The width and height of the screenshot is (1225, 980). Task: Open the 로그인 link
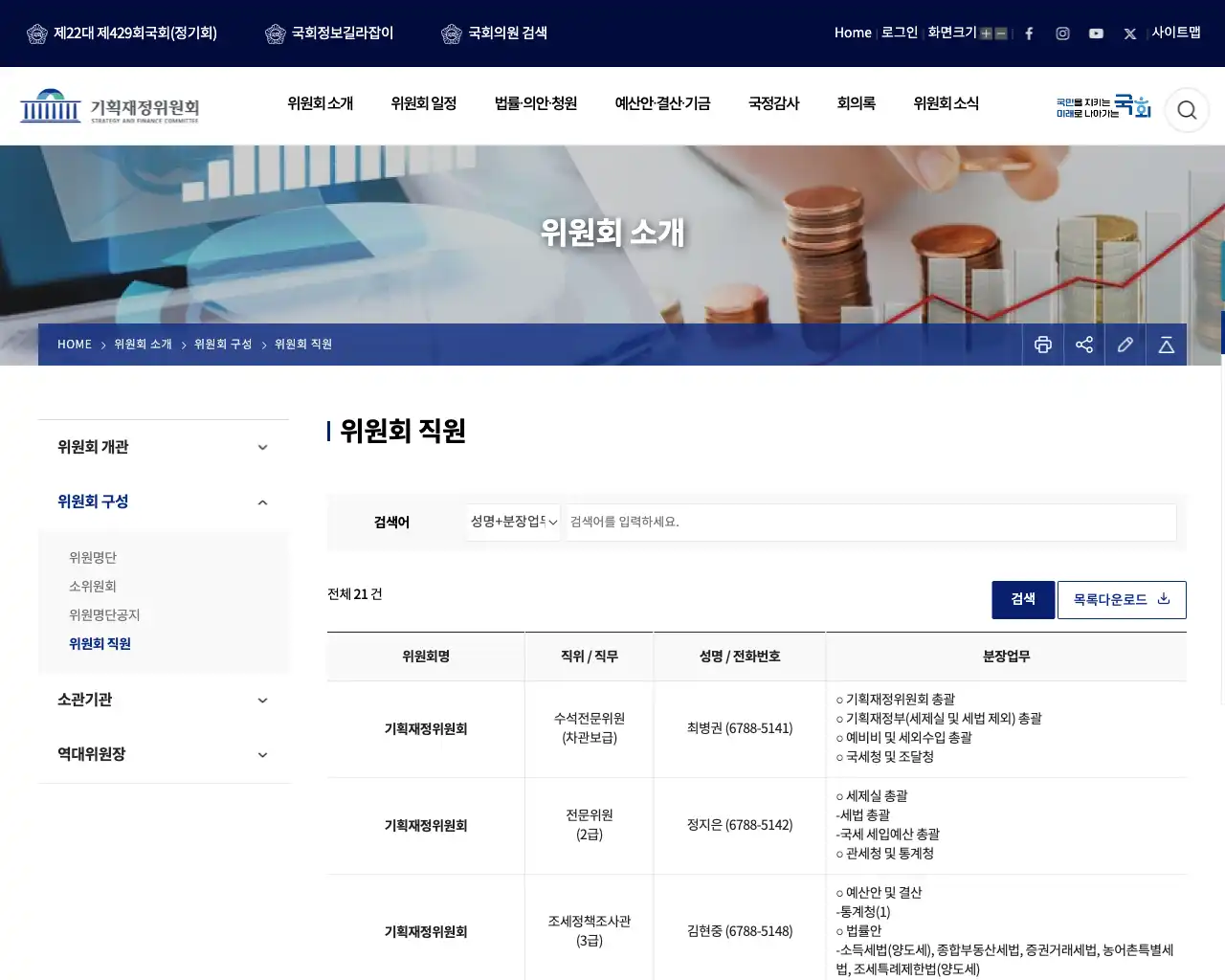point(900,33)
